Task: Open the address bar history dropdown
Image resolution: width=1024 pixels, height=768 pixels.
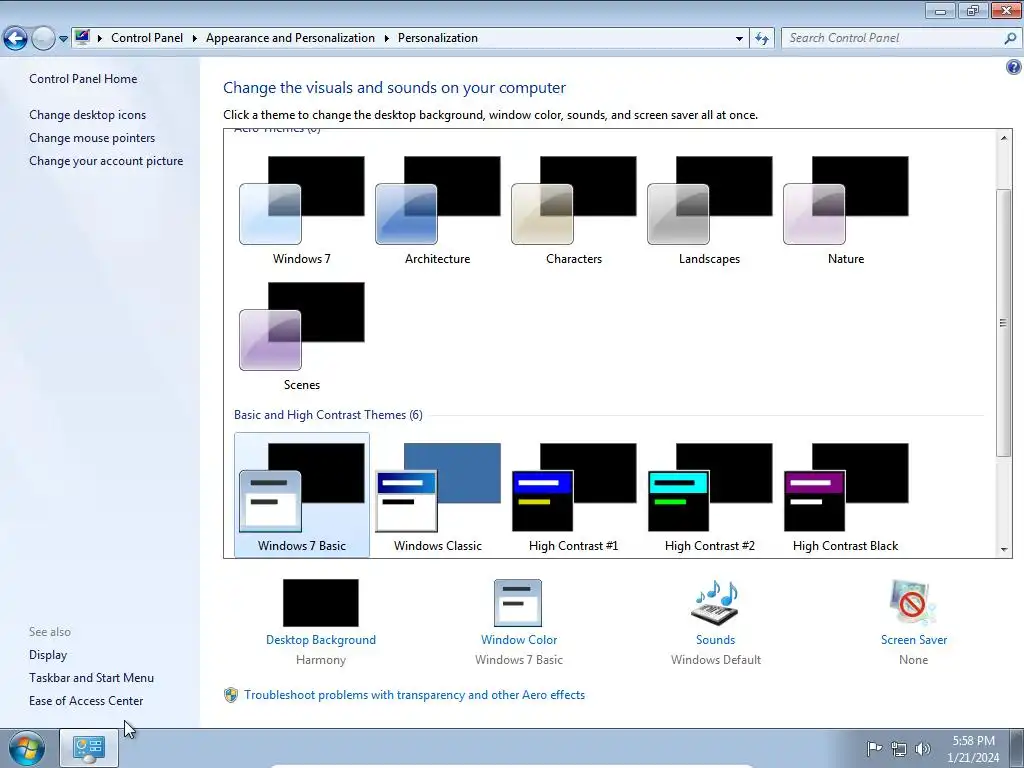Action: (739, 39)
